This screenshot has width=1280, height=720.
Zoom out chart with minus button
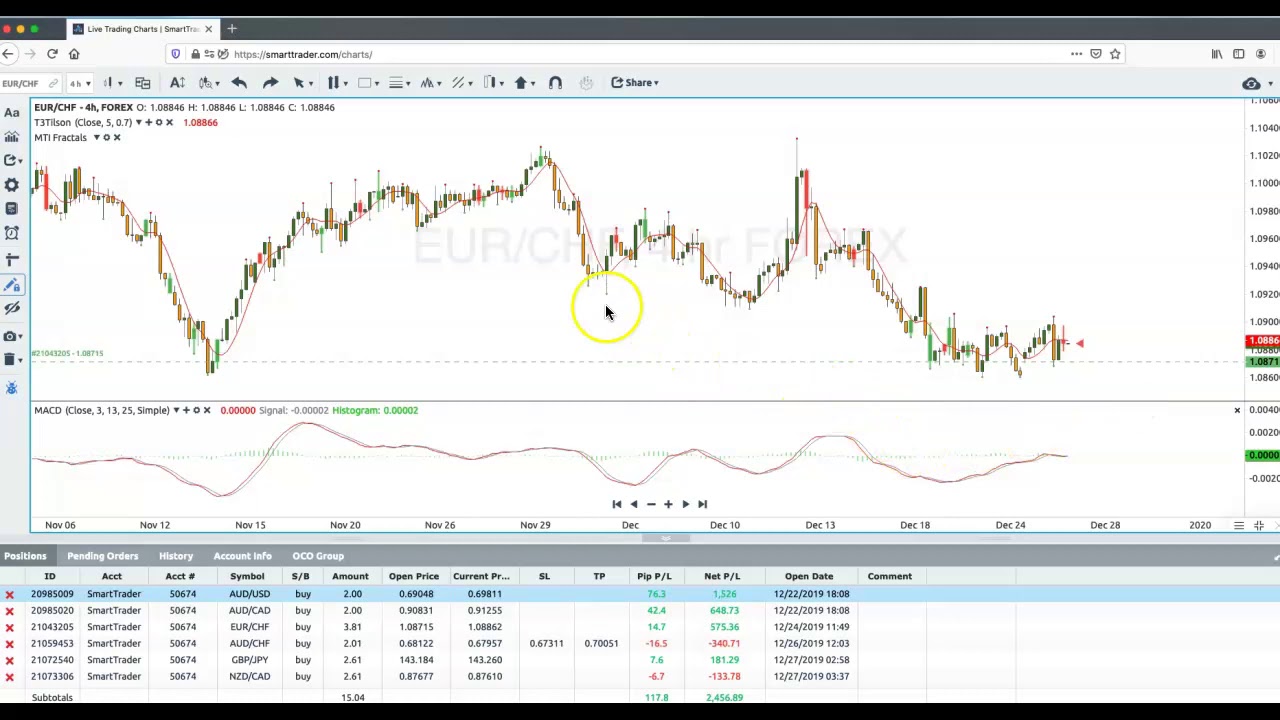pyautogui.click(x=651, y=504)
